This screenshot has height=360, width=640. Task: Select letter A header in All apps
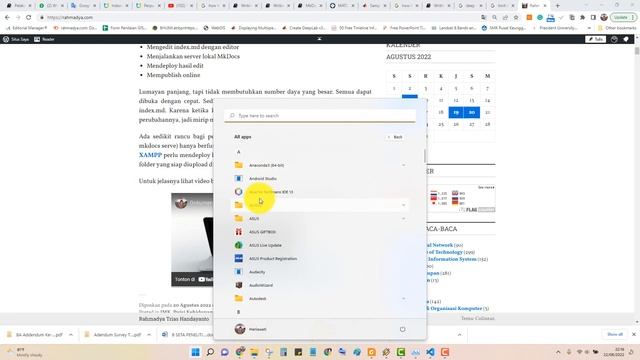[239, 152]
